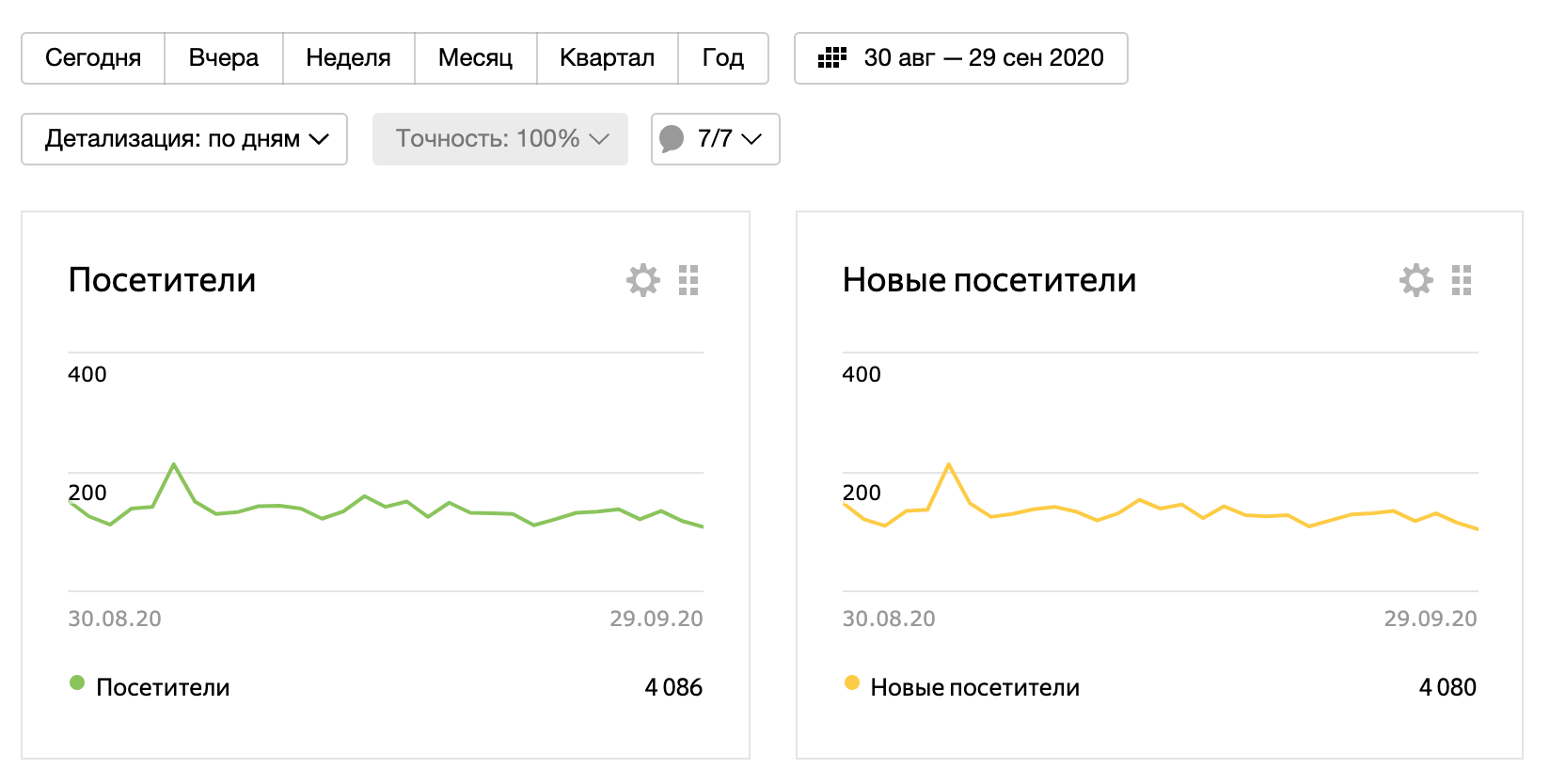
Task: Click the green Посетители legend dot
Action: click(x=77, y=683)
